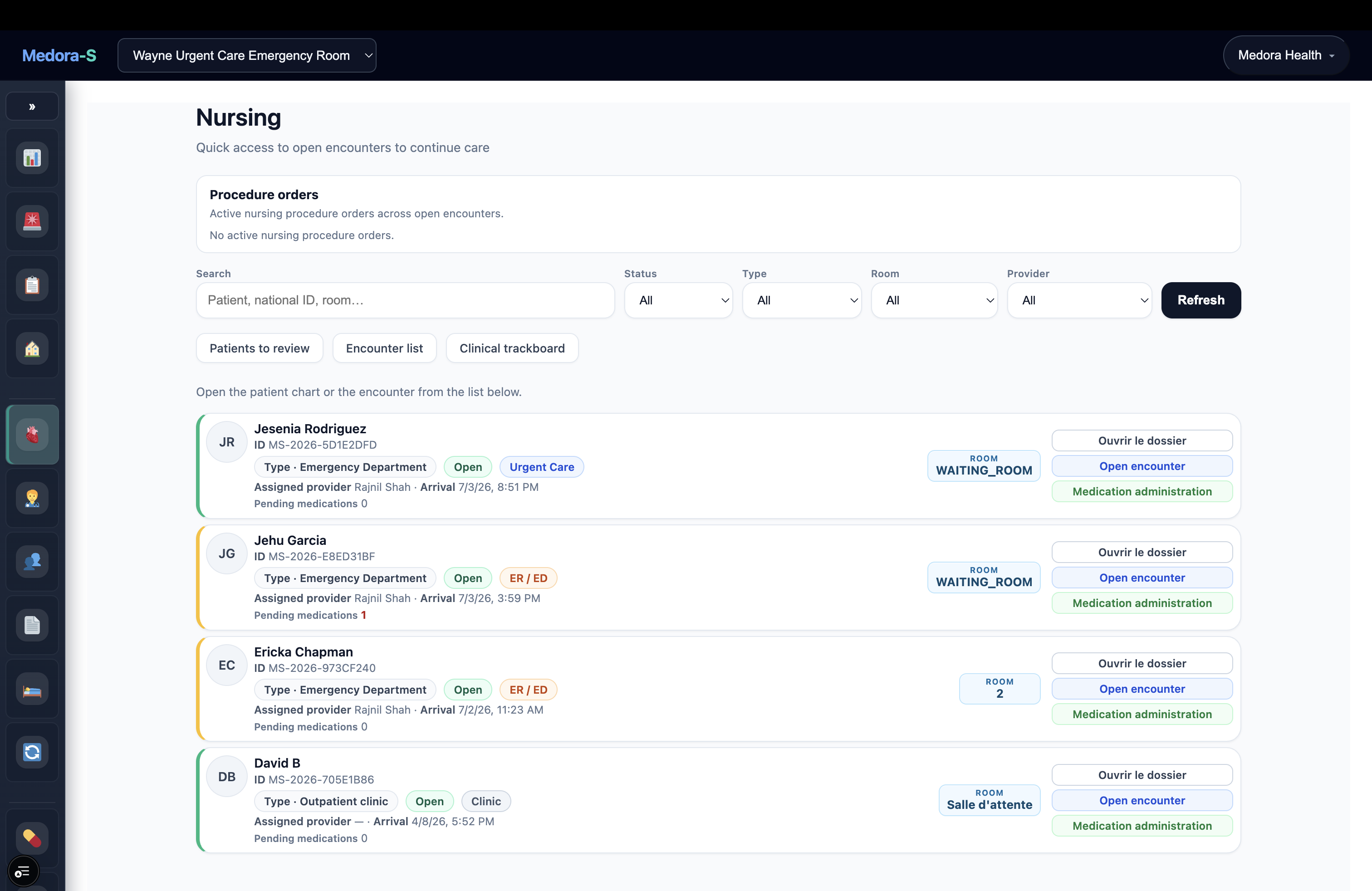Select patient name Jehu Garcia

tap(290, 540)
